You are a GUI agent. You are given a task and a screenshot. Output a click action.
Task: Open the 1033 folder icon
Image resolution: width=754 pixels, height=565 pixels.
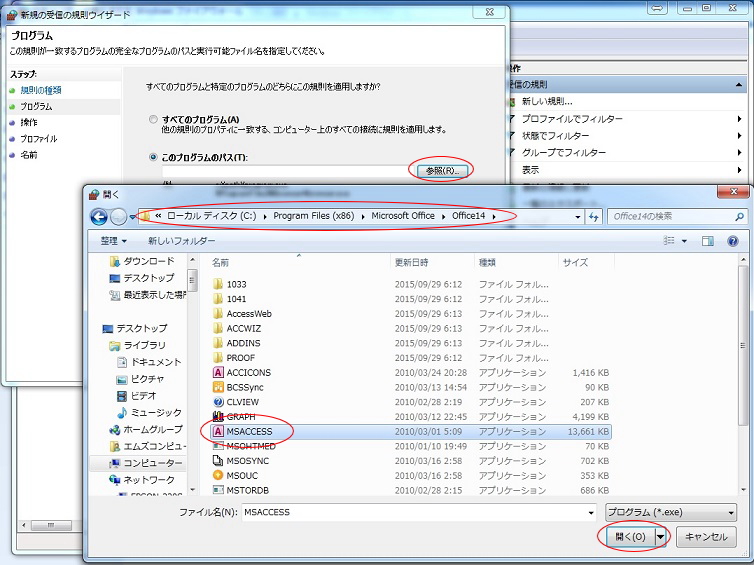[x=218, y=284]
